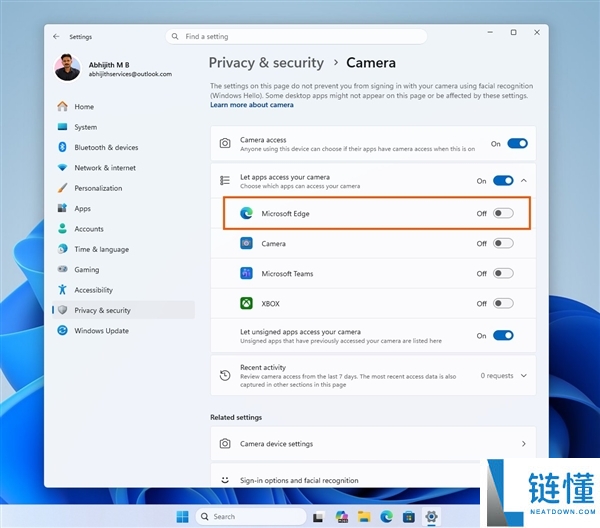This screenshot has height=528, width=600.
Task: Click the Bluetooth icon in sidebar
Action: 62,147
